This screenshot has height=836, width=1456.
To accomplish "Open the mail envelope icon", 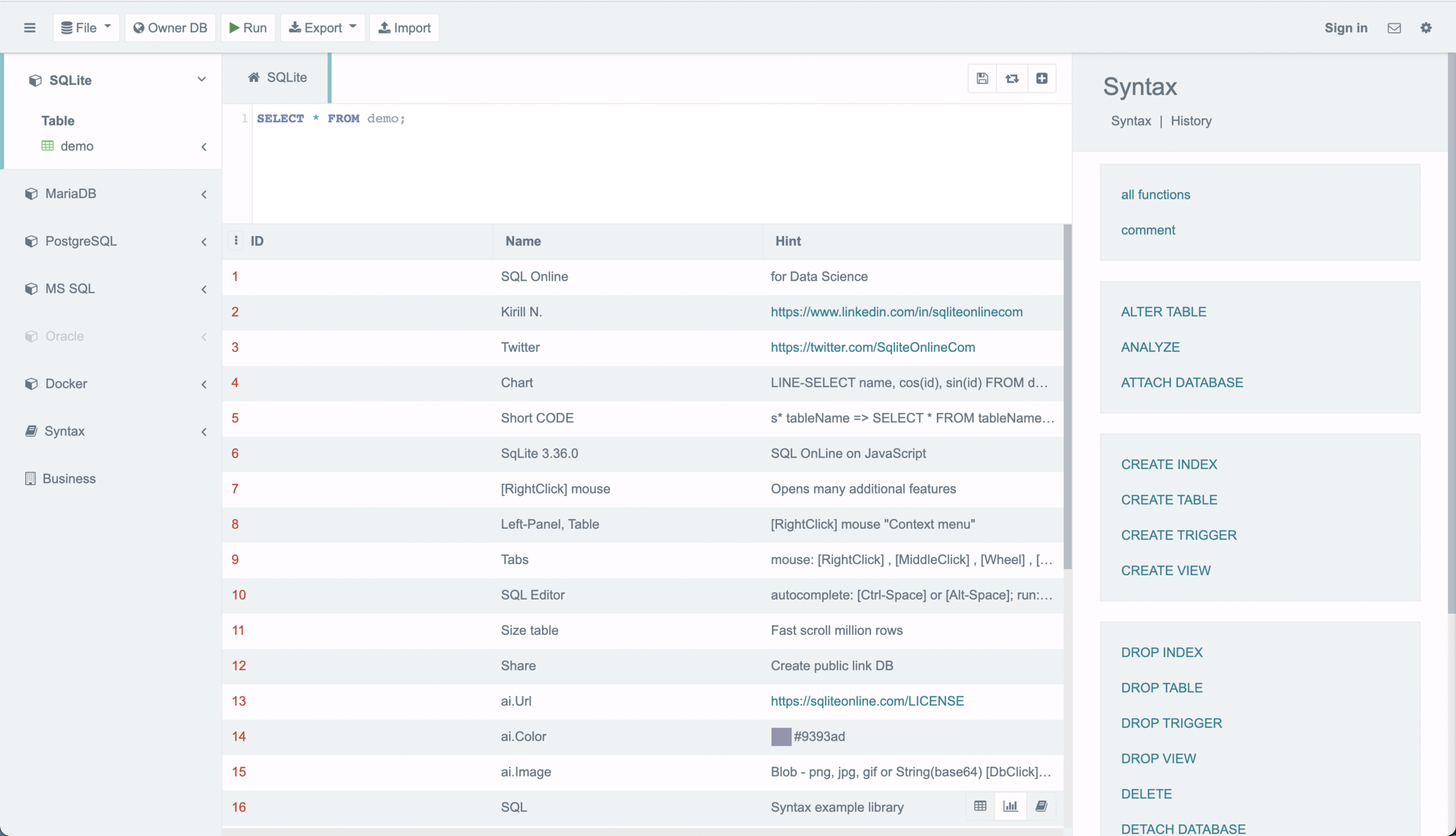I will tap(1394, 28).
